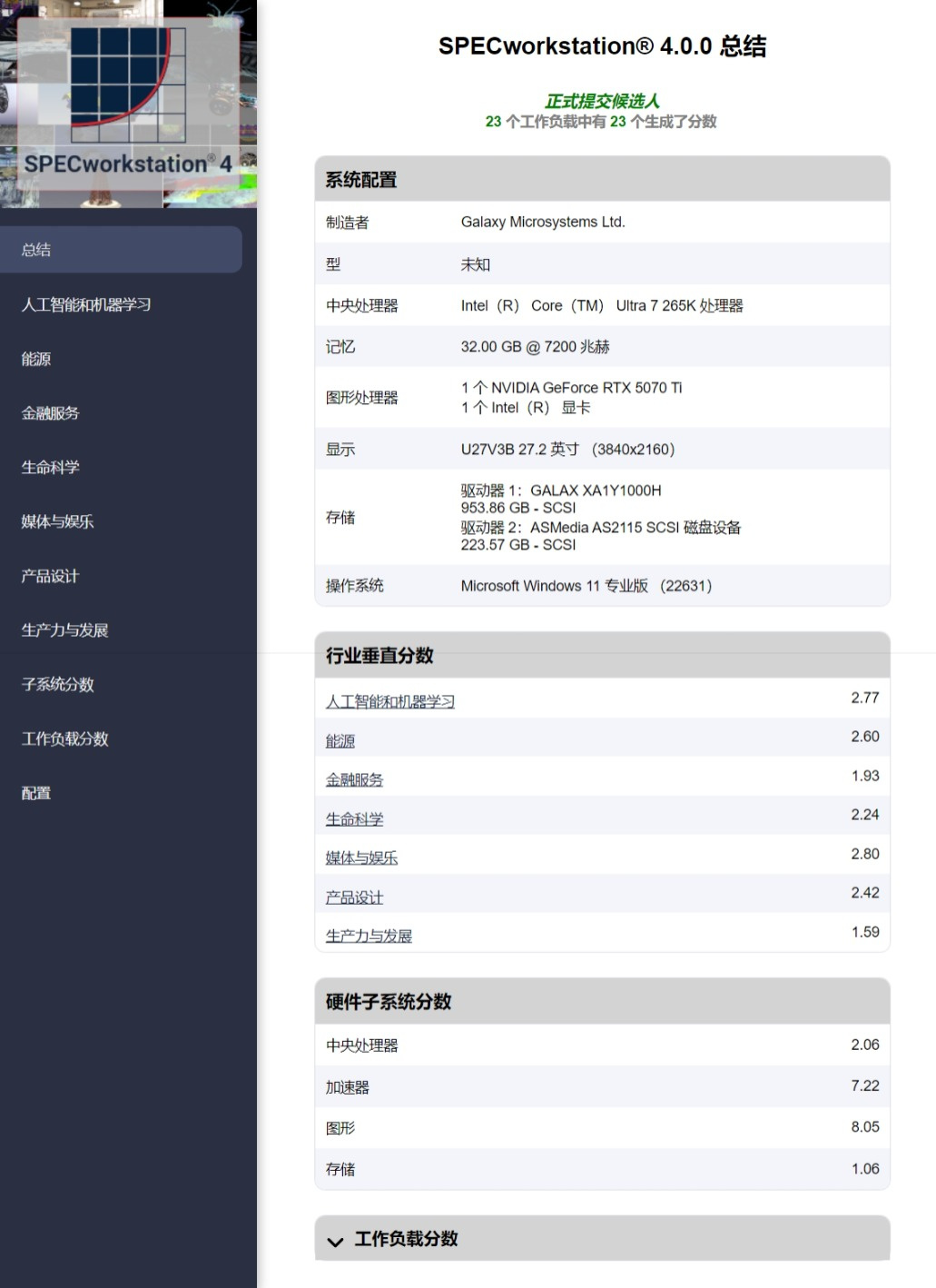Screen dimensions: 936x1288
Task: Click '1 个 NVIDIA GeForce RTX 5070 Ti' text
Action: [572, 388]
